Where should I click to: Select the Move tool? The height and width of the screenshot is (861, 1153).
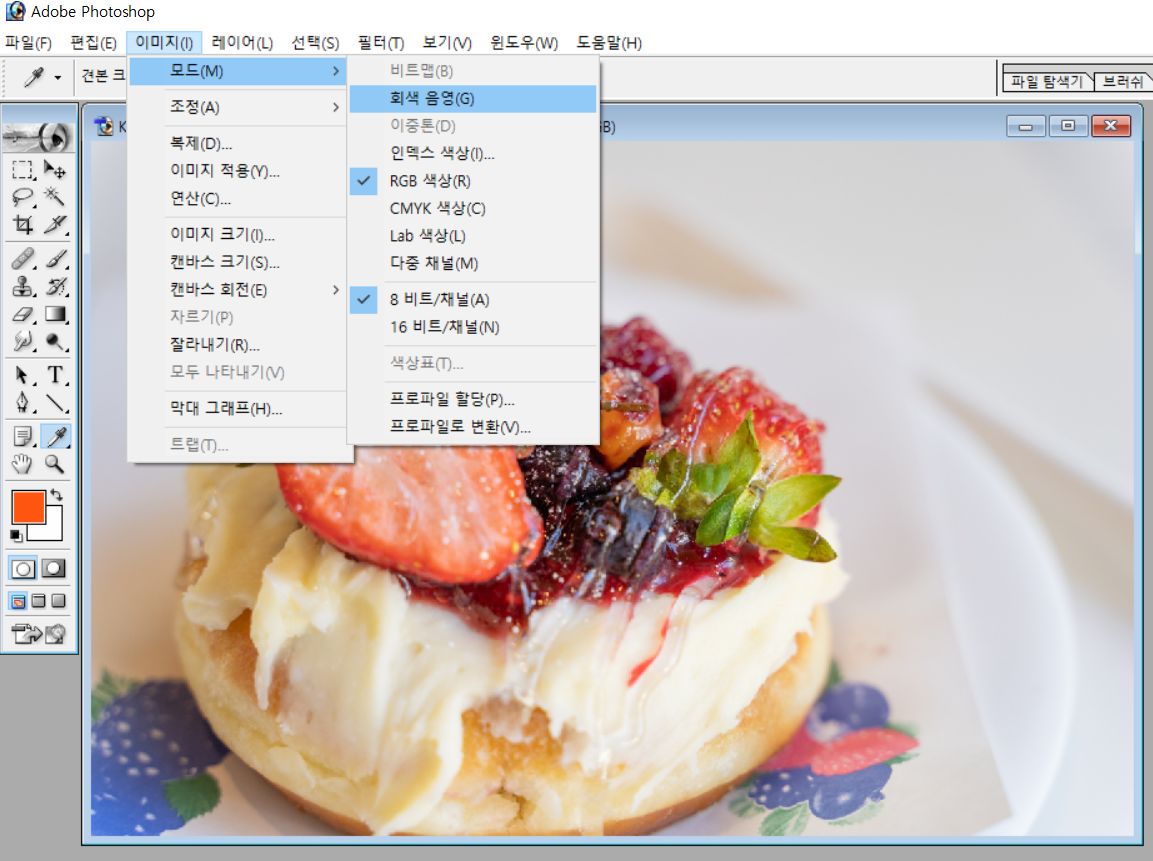[x=55, y=170]
